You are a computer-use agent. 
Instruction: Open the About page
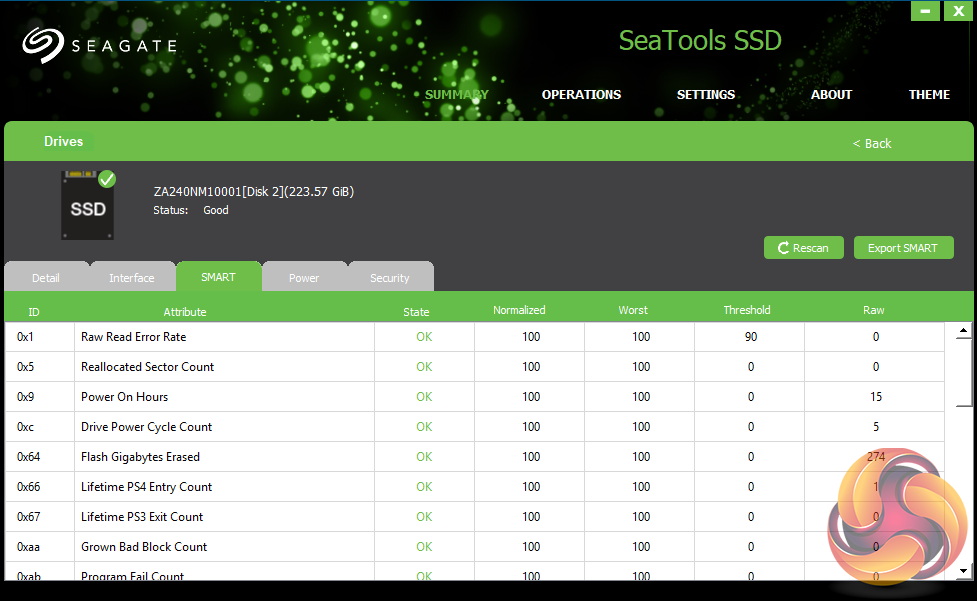click(x=831, y=95)
